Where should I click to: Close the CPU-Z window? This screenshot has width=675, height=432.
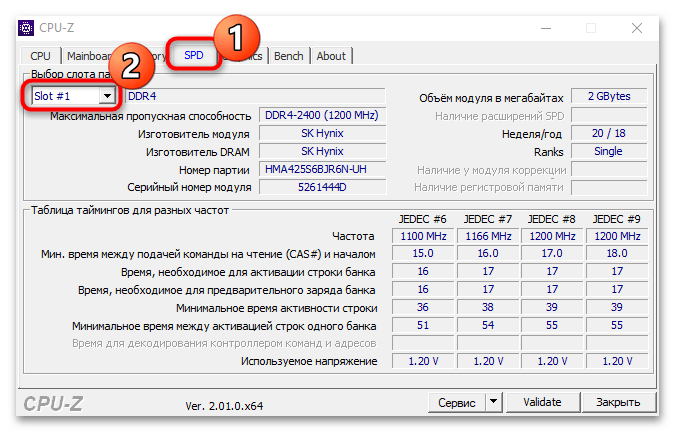coord(637,28)
